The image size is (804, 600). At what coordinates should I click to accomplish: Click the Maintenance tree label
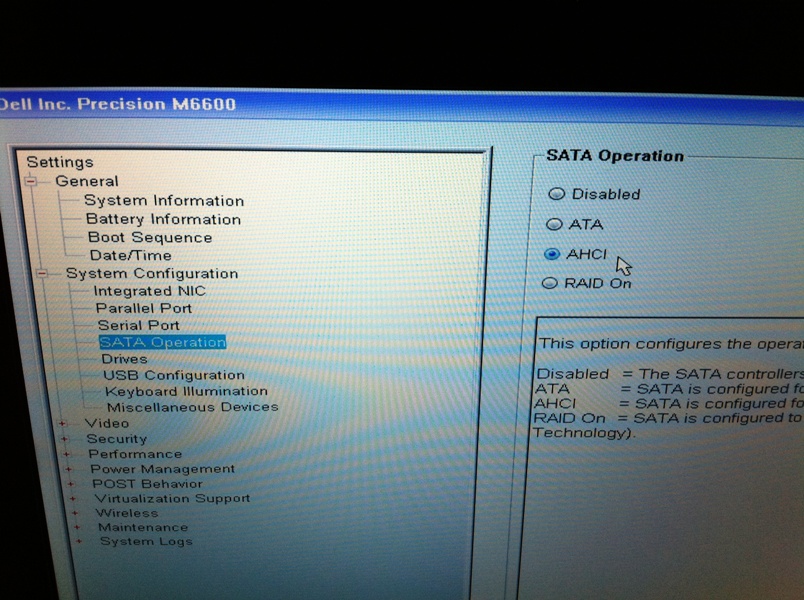pos(144,527)
